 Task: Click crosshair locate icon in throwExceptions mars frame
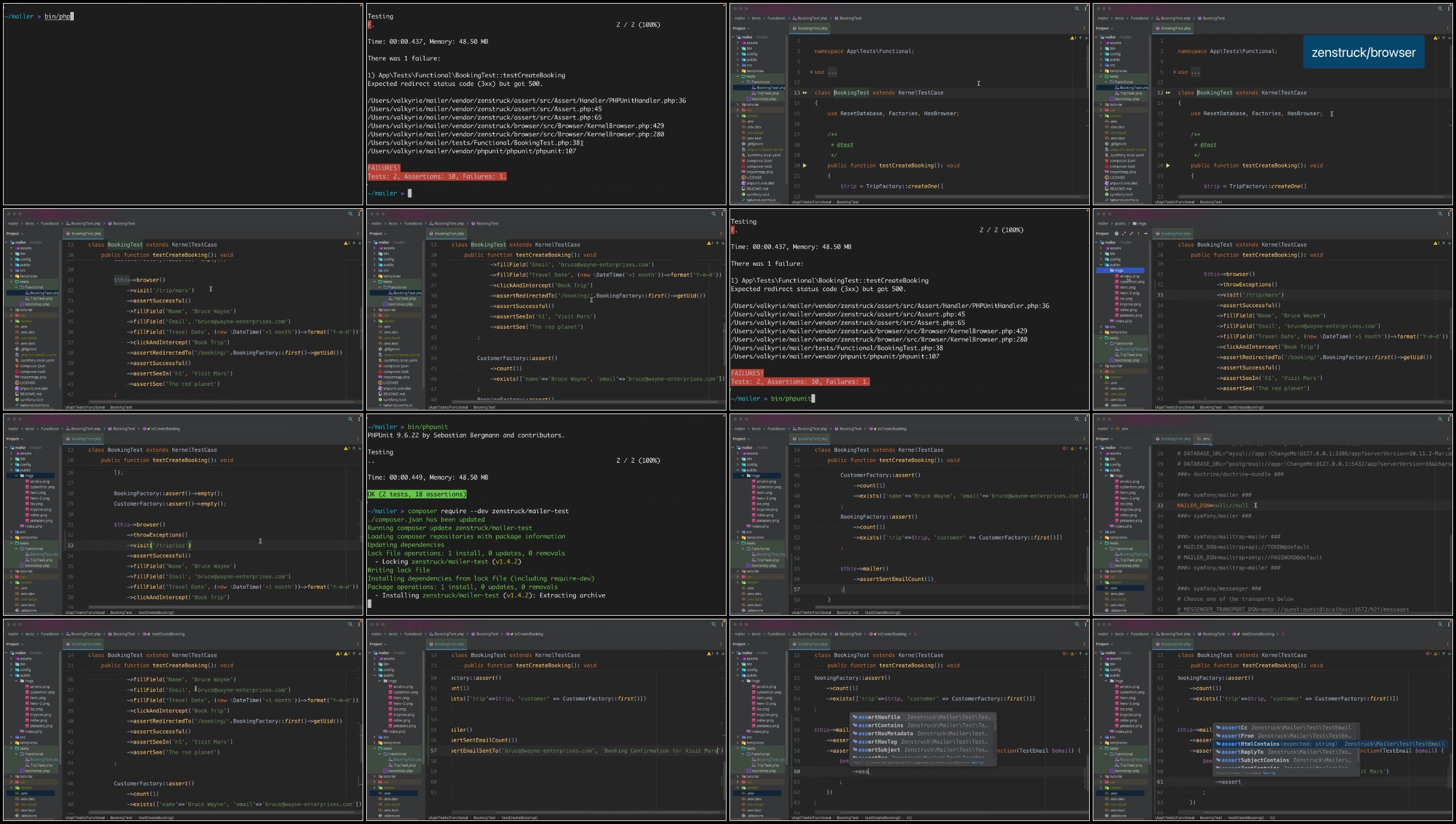pyautogui.click(x=1117, y=233)
